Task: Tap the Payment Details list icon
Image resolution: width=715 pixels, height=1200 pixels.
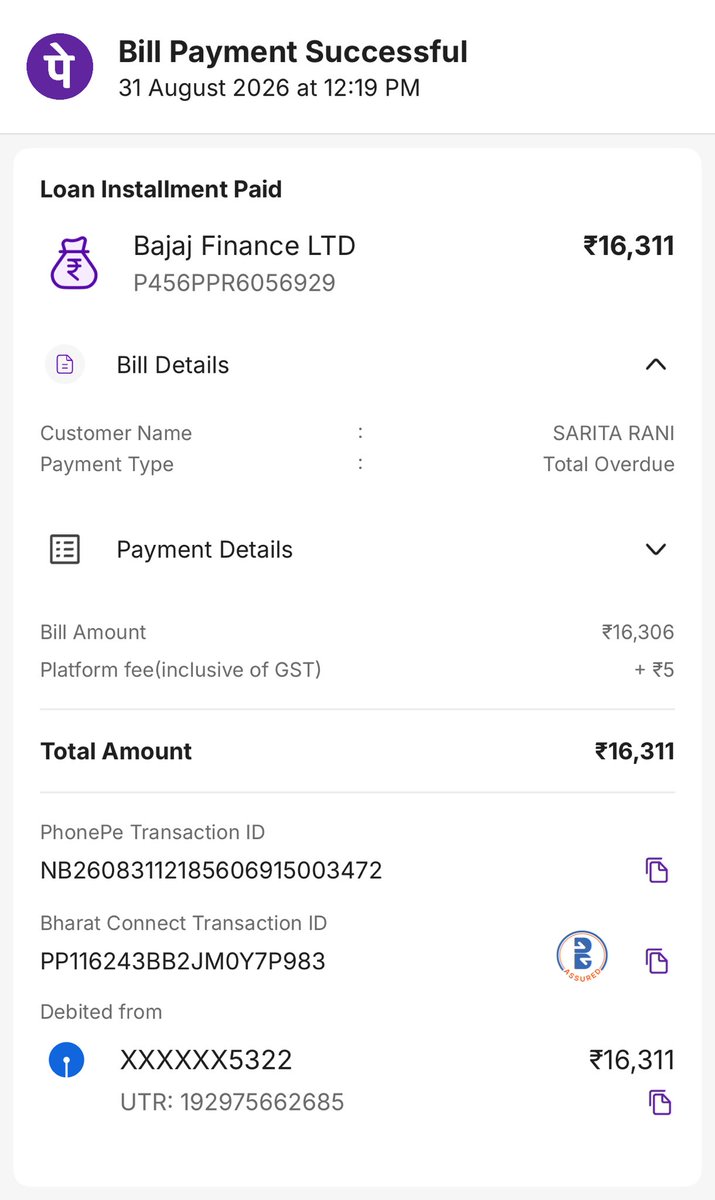Action: click(x=65, y=549)
